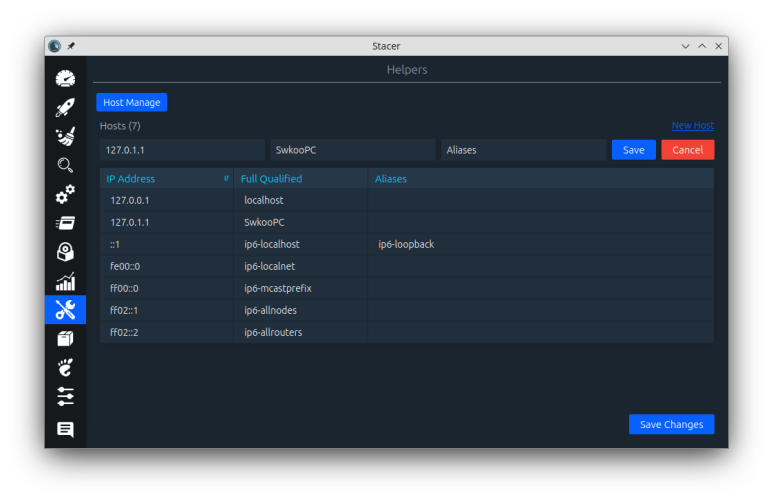773x501 pixels.
Task: Click the ip6-loopback alias cell
Action: point(541,245)
